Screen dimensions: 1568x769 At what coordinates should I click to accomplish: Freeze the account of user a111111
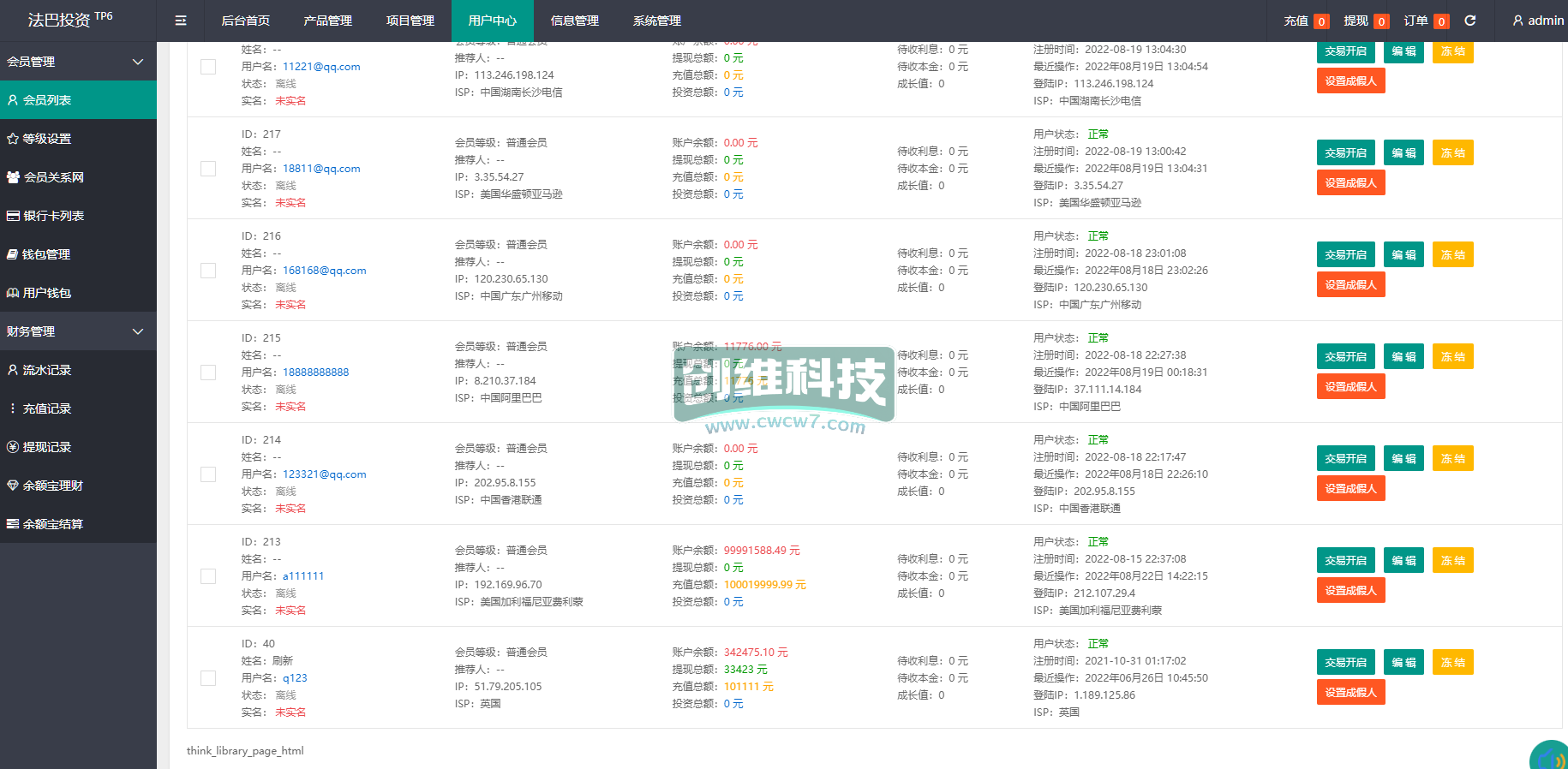[x=1452, y=561]
